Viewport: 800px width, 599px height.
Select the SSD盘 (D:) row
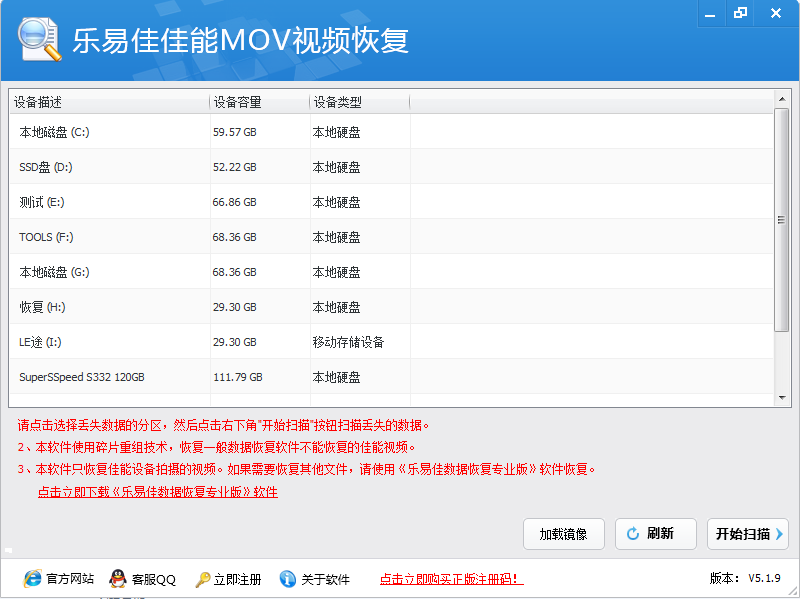point(391,167)
